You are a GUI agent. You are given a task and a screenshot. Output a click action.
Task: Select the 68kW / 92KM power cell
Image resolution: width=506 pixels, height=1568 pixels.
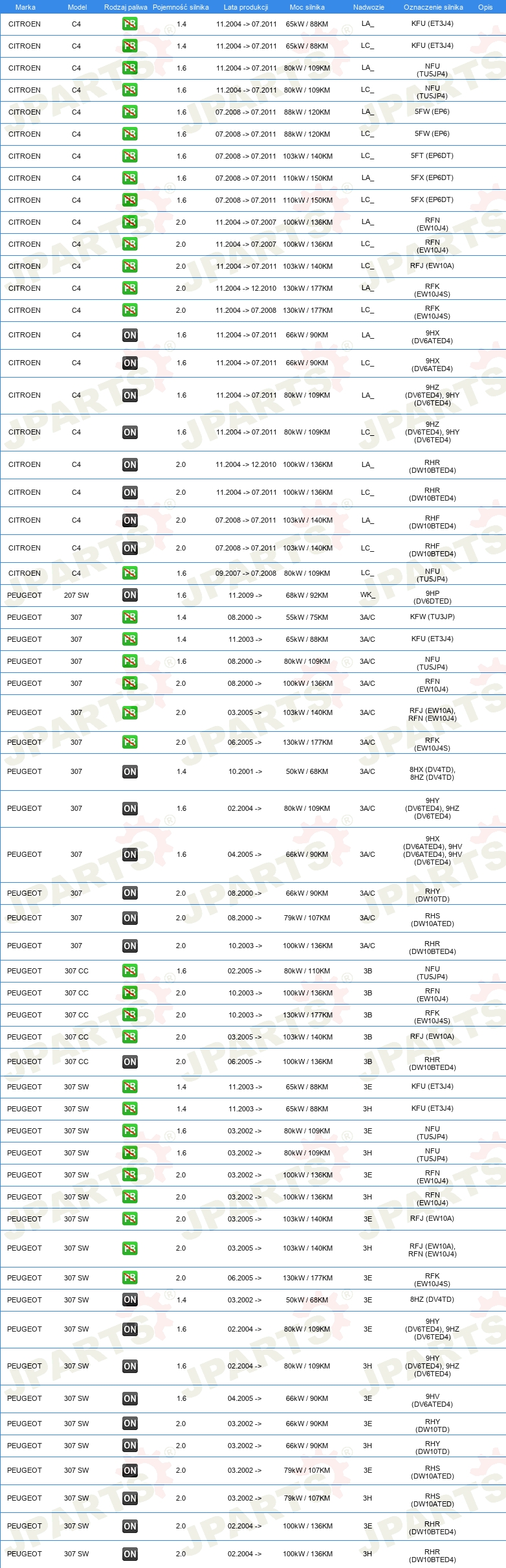click(x=307, y=595)
